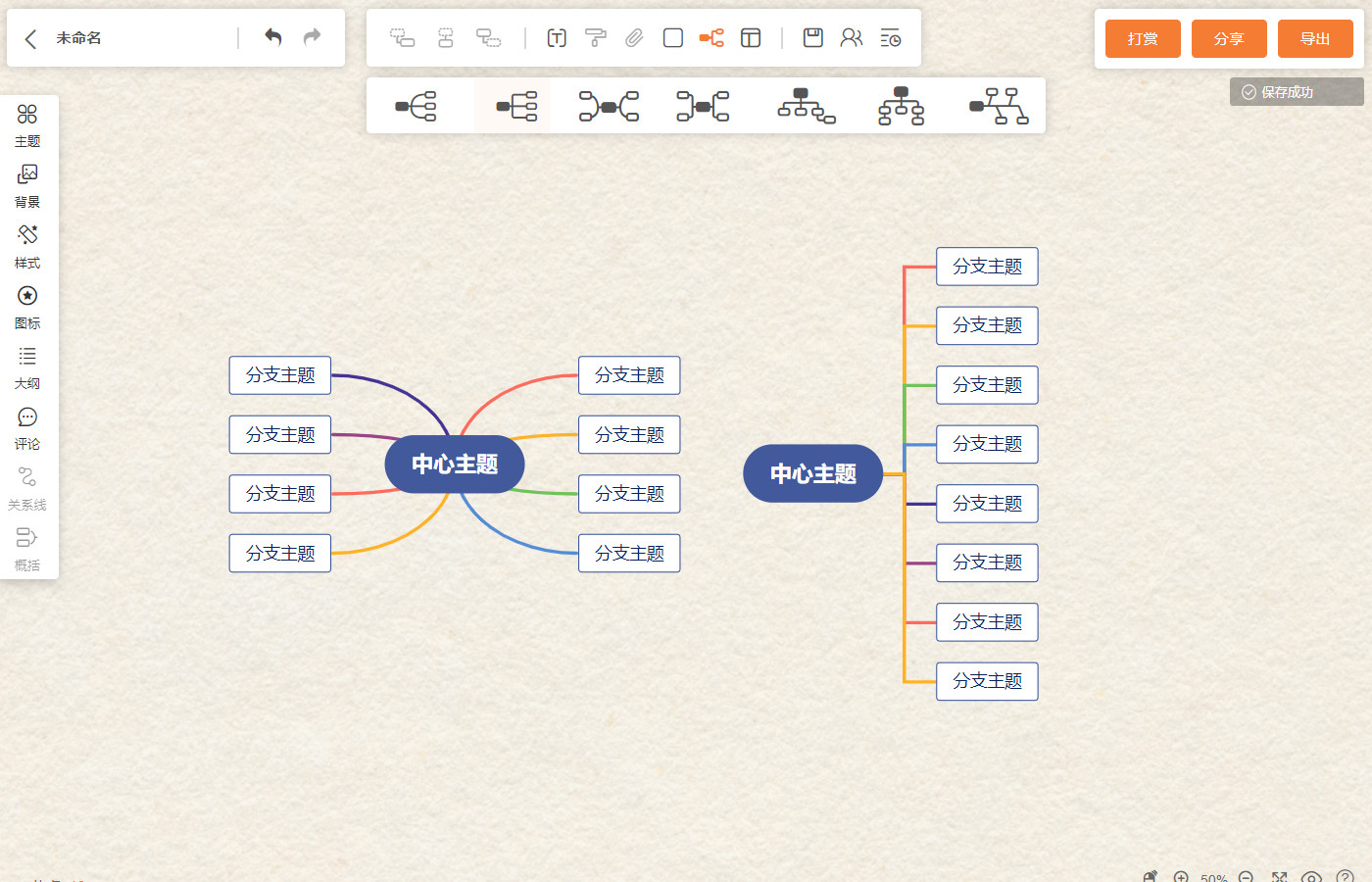Click the 分享 share button
Image resolution: width=1372 pixels, height=882 pixels.
tap(1229, 39)
